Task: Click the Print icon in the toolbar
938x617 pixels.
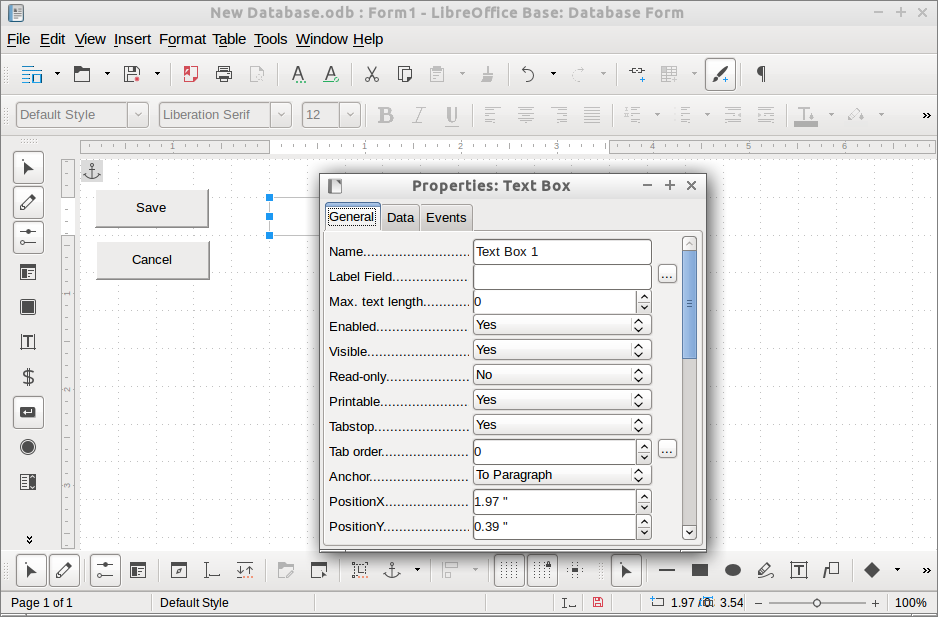Action: point(224,74)
